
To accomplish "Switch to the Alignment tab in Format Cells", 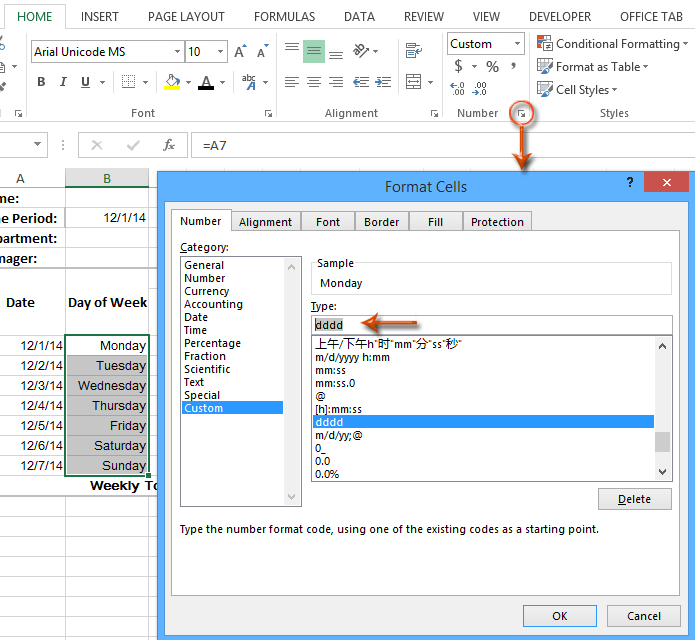I will [x=265, y=222].
